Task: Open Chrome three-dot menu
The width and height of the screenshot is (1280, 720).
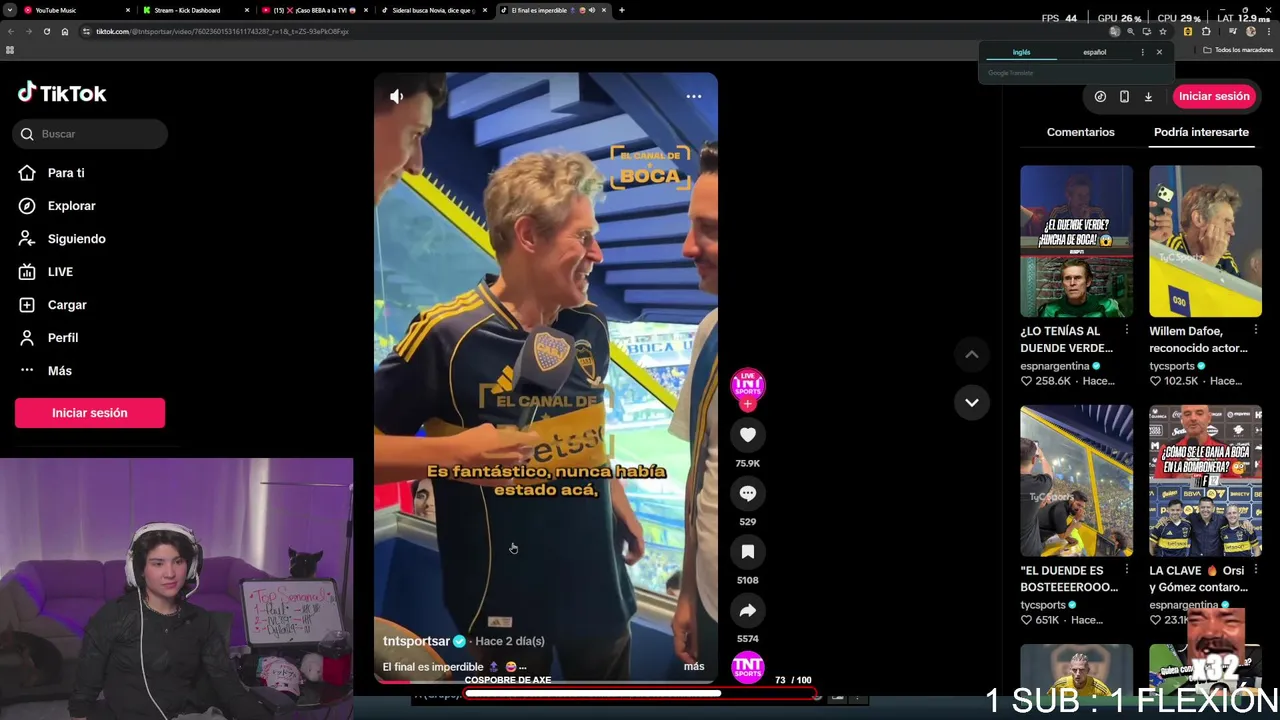Action: [1269, 31]
